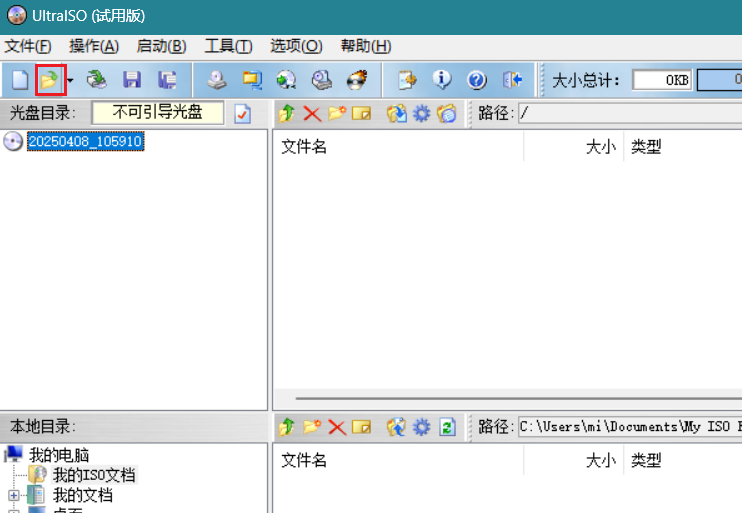The height and width of the screenshot is (513, 742).
Task: Click green Refresh icon in local toolbar
Action: point(447,427)
